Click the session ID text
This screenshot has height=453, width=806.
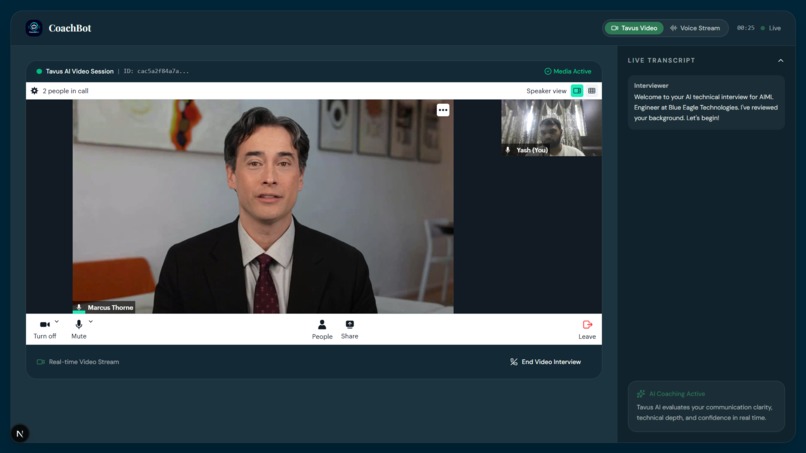pos(156,71)
